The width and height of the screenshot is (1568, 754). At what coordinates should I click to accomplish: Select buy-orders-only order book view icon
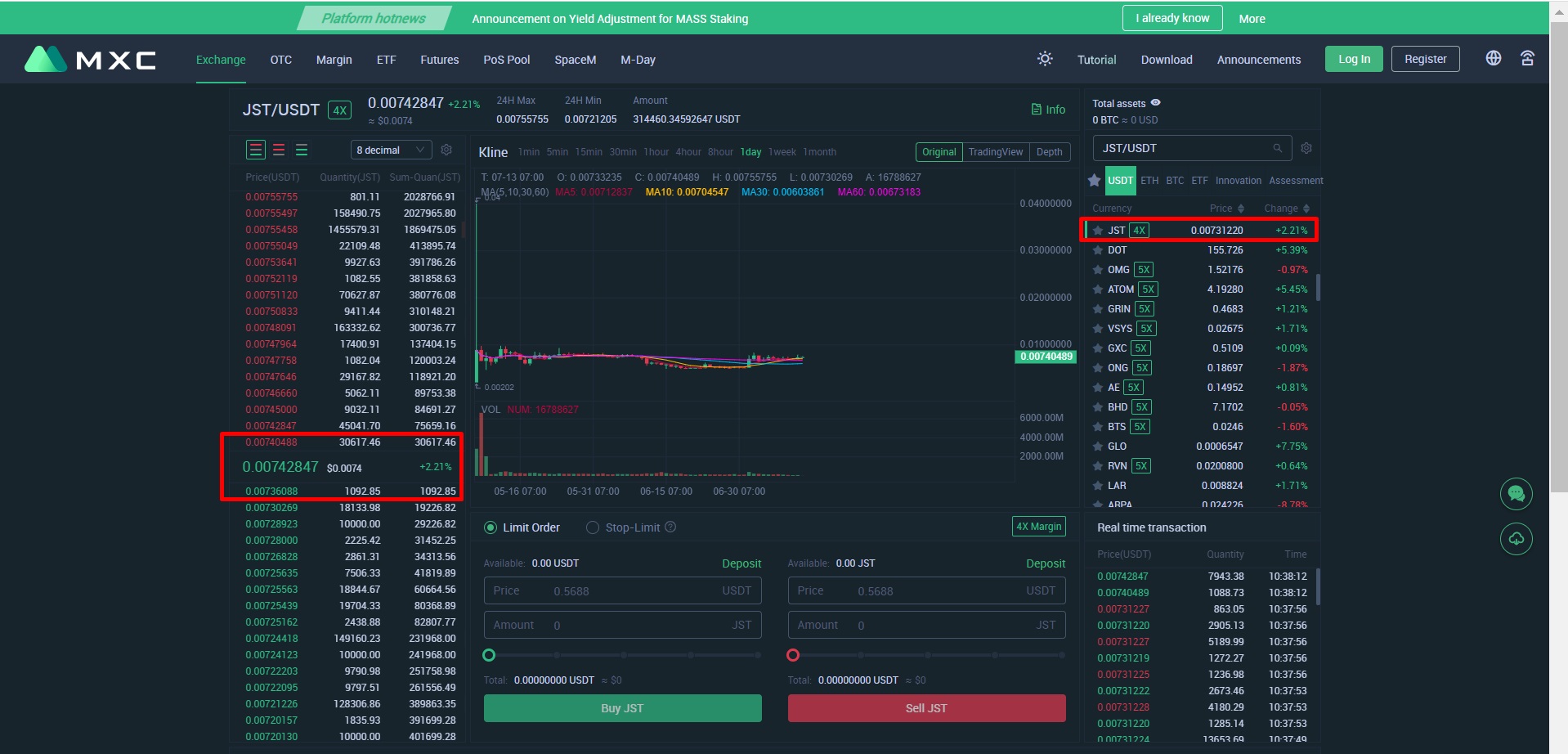coord(302,150)
